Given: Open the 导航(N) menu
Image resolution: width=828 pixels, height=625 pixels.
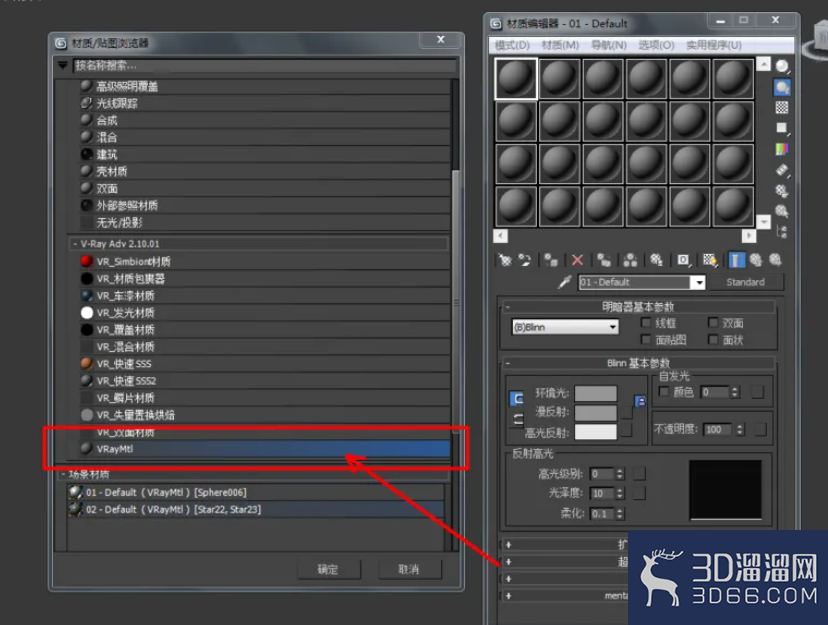Looking at the screenshot, I should coord(609,45).
